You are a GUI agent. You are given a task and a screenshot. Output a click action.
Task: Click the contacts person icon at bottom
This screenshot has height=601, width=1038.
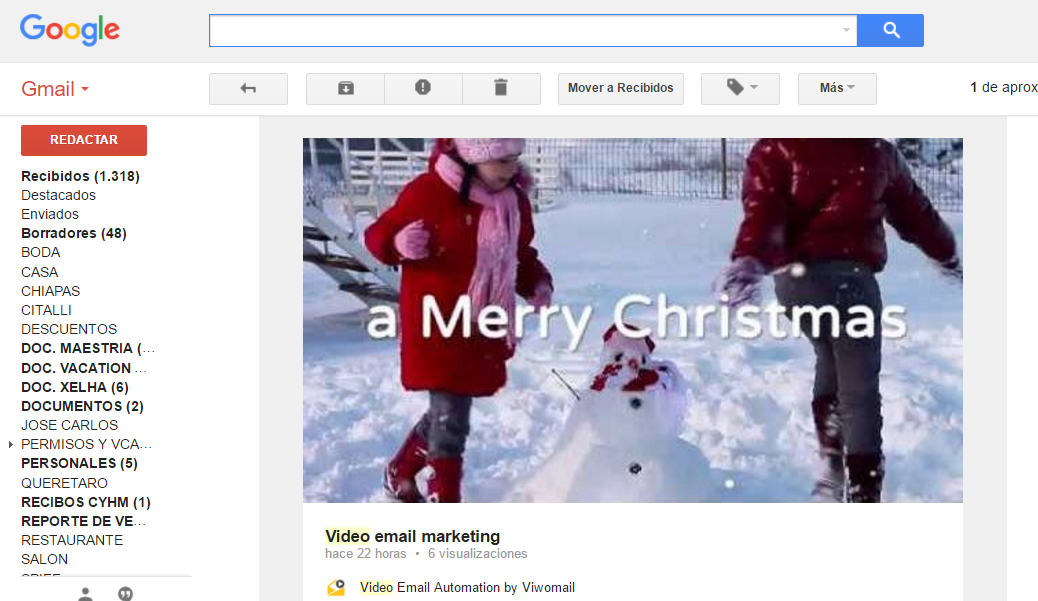pos(85,594)
